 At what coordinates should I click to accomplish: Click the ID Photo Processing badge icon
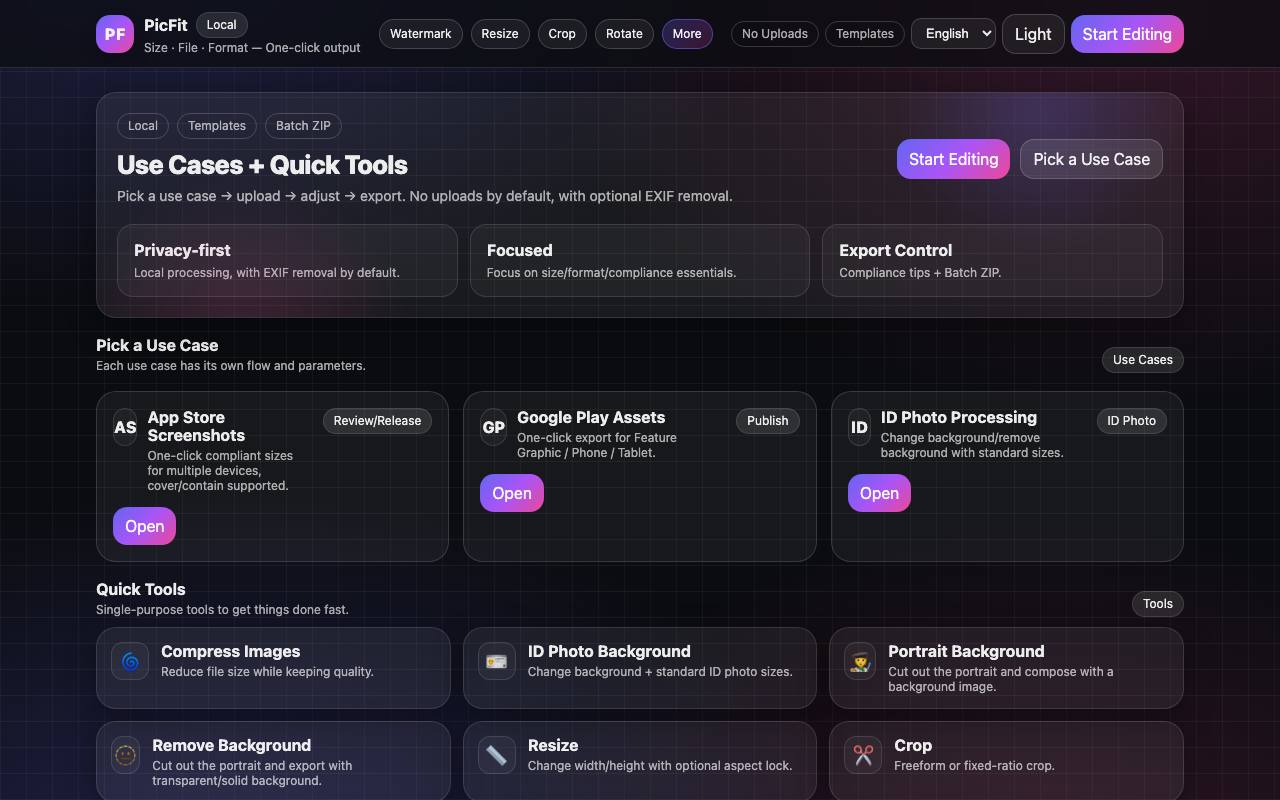[859, 427]
